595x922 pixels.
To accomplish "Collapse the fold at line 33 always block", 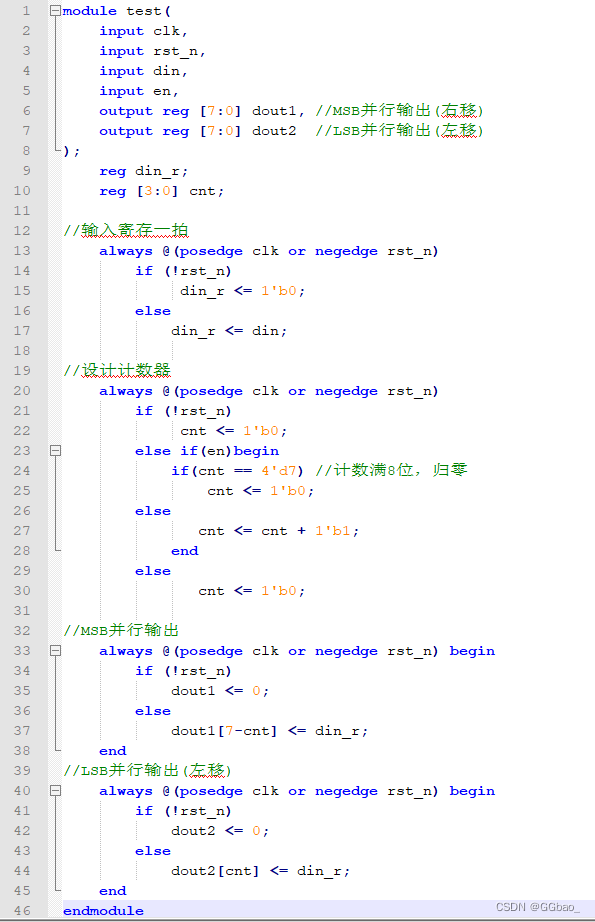I will point(55,650).
